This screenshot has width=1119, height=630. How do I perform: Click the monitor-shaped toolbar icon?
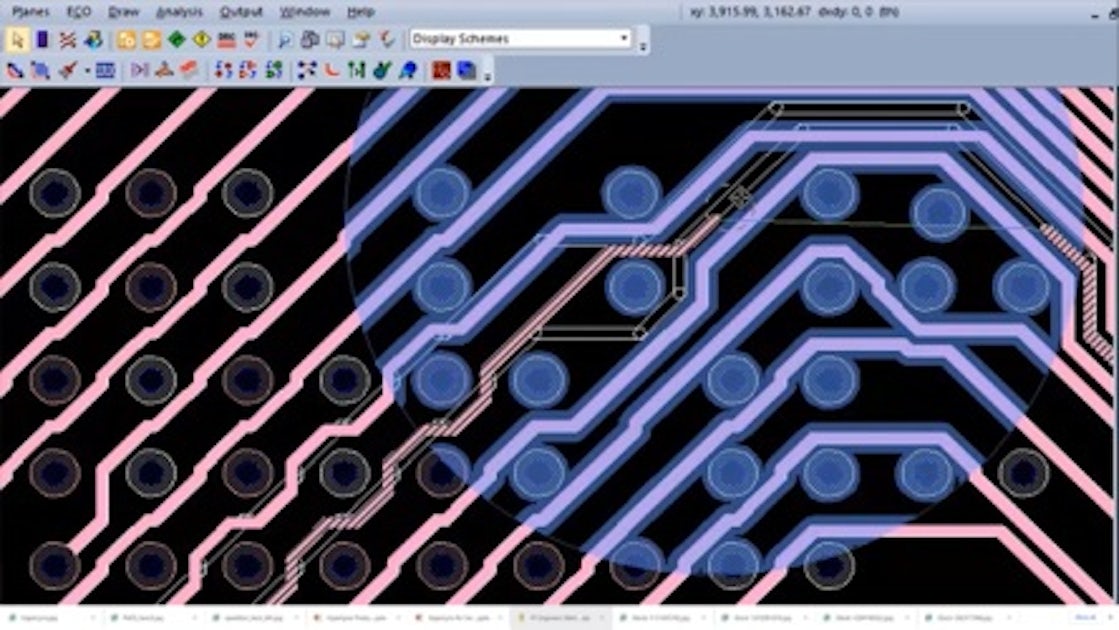[335, 39]
